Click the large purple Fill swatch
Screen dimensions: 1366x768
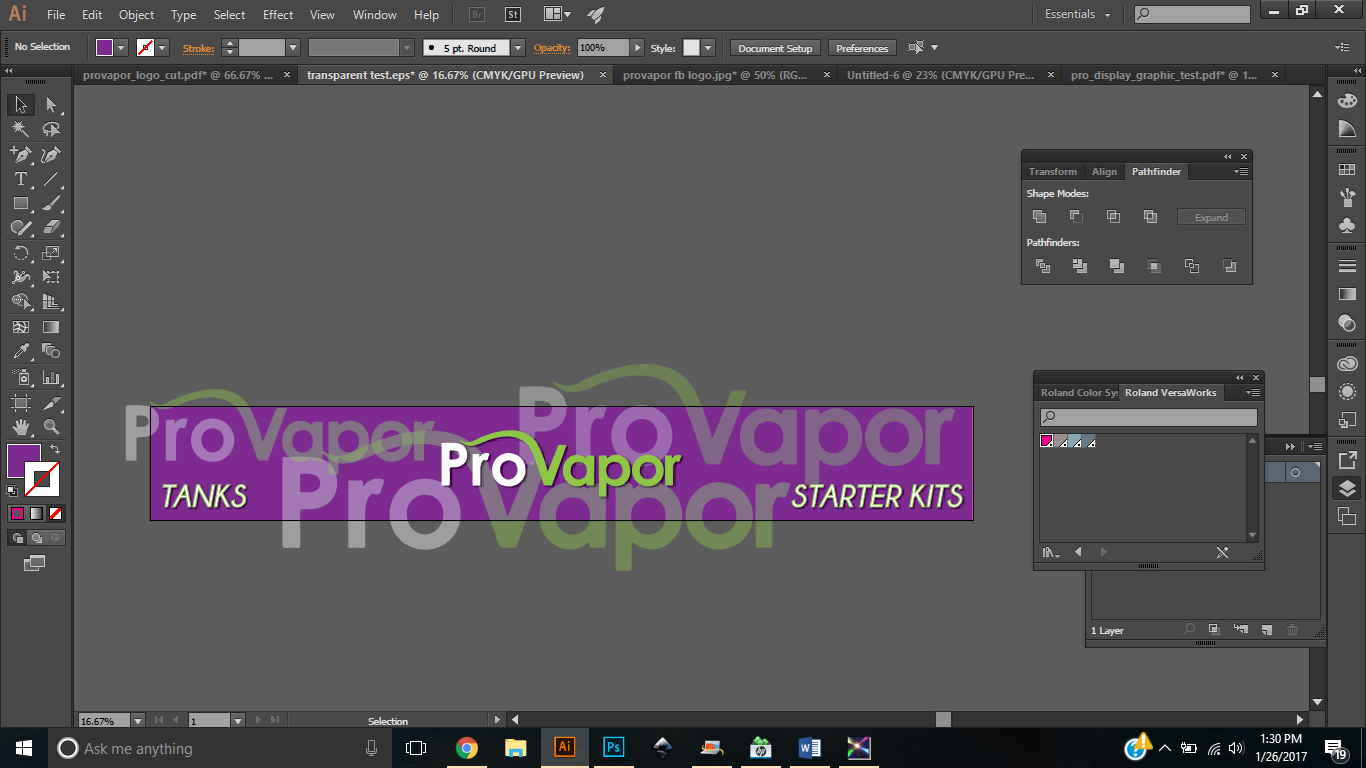pyautogui.click(x=24, y=460)
